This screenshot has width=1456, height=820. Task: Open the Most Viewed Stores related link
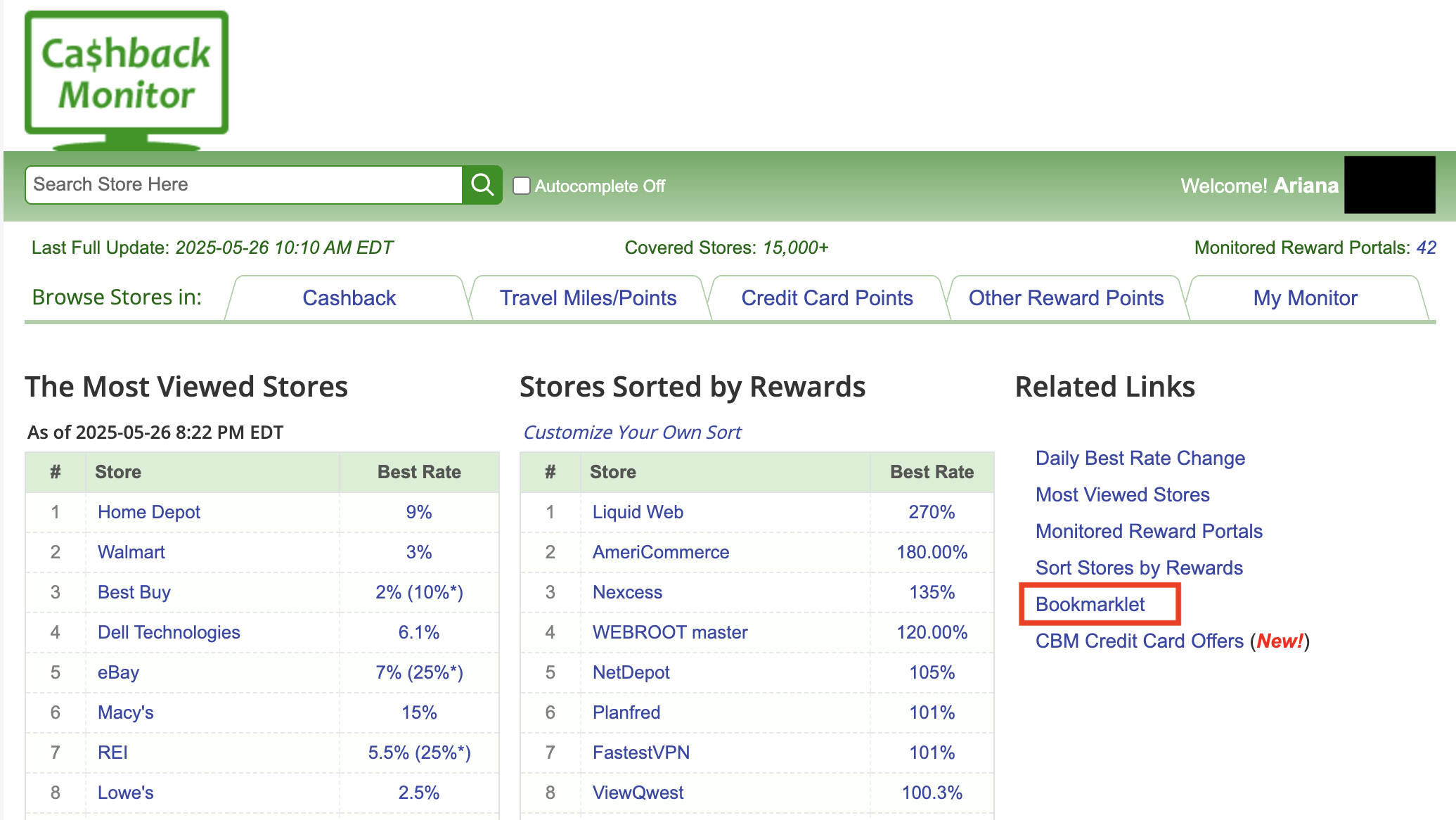click(1123, 495)
